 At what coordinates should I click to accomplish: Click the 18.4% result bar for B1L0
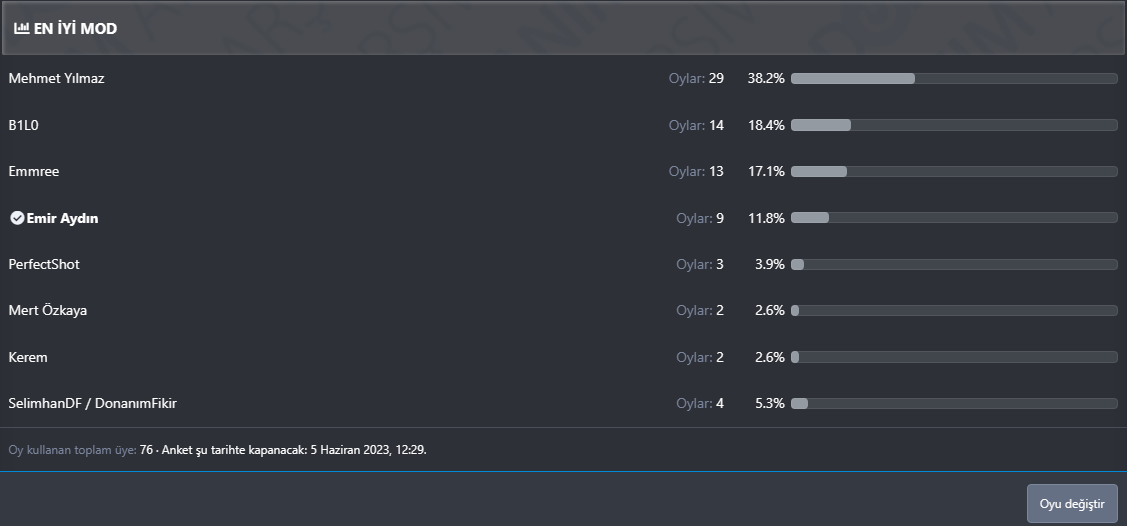pyautogui.click(x=953, y=125)
